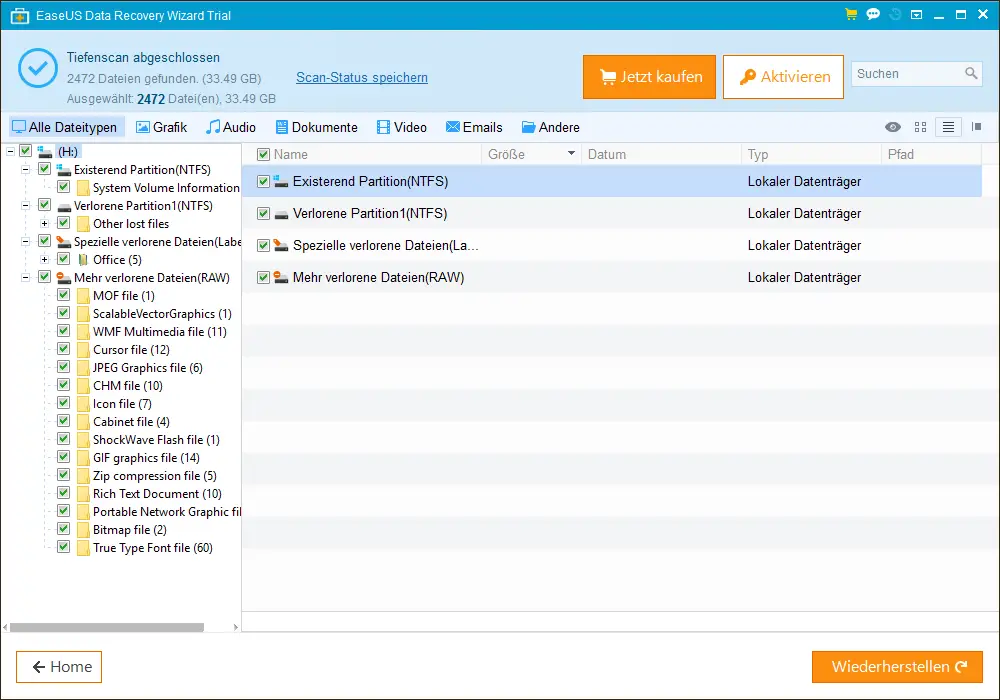Open the Dokumente tab

[x=316, y=127]
